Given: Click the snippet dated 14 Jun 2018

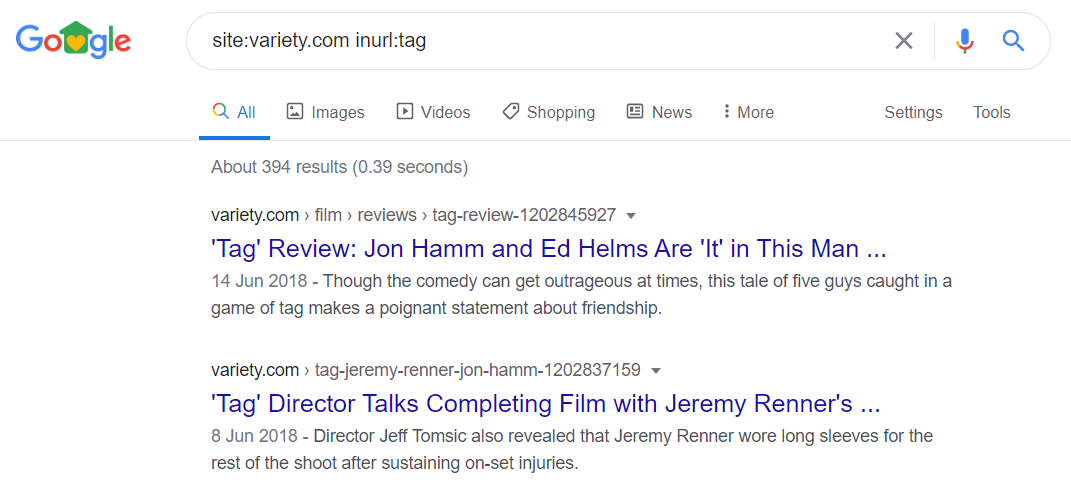Looking at the screenshot, I should pos(581,294).
